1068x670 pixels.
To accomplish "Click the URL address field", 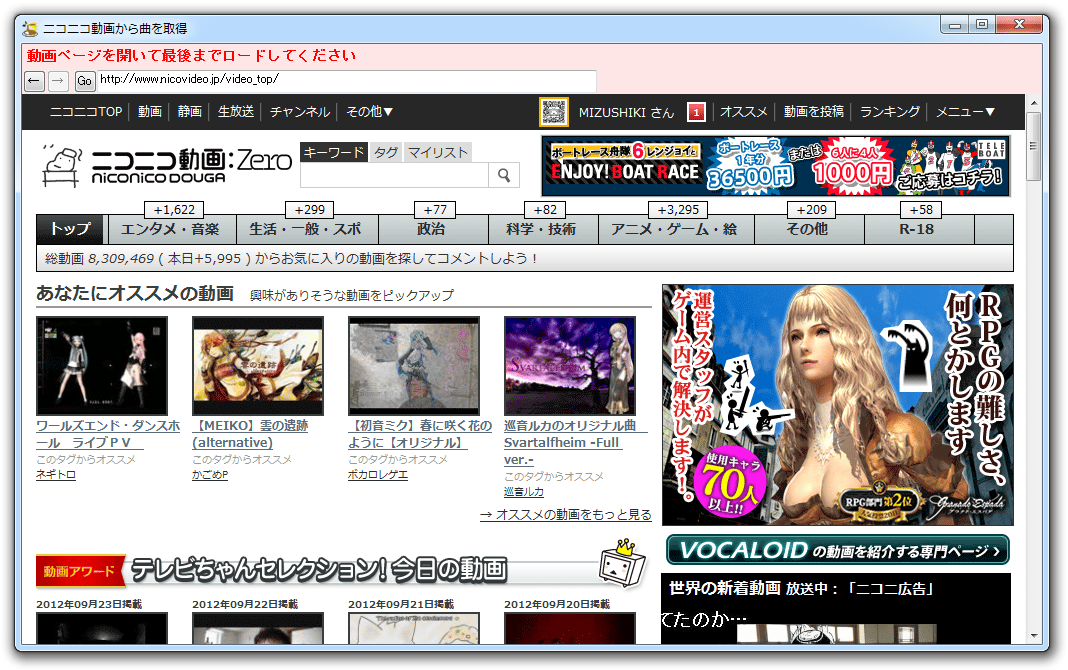I will [347, 80].
